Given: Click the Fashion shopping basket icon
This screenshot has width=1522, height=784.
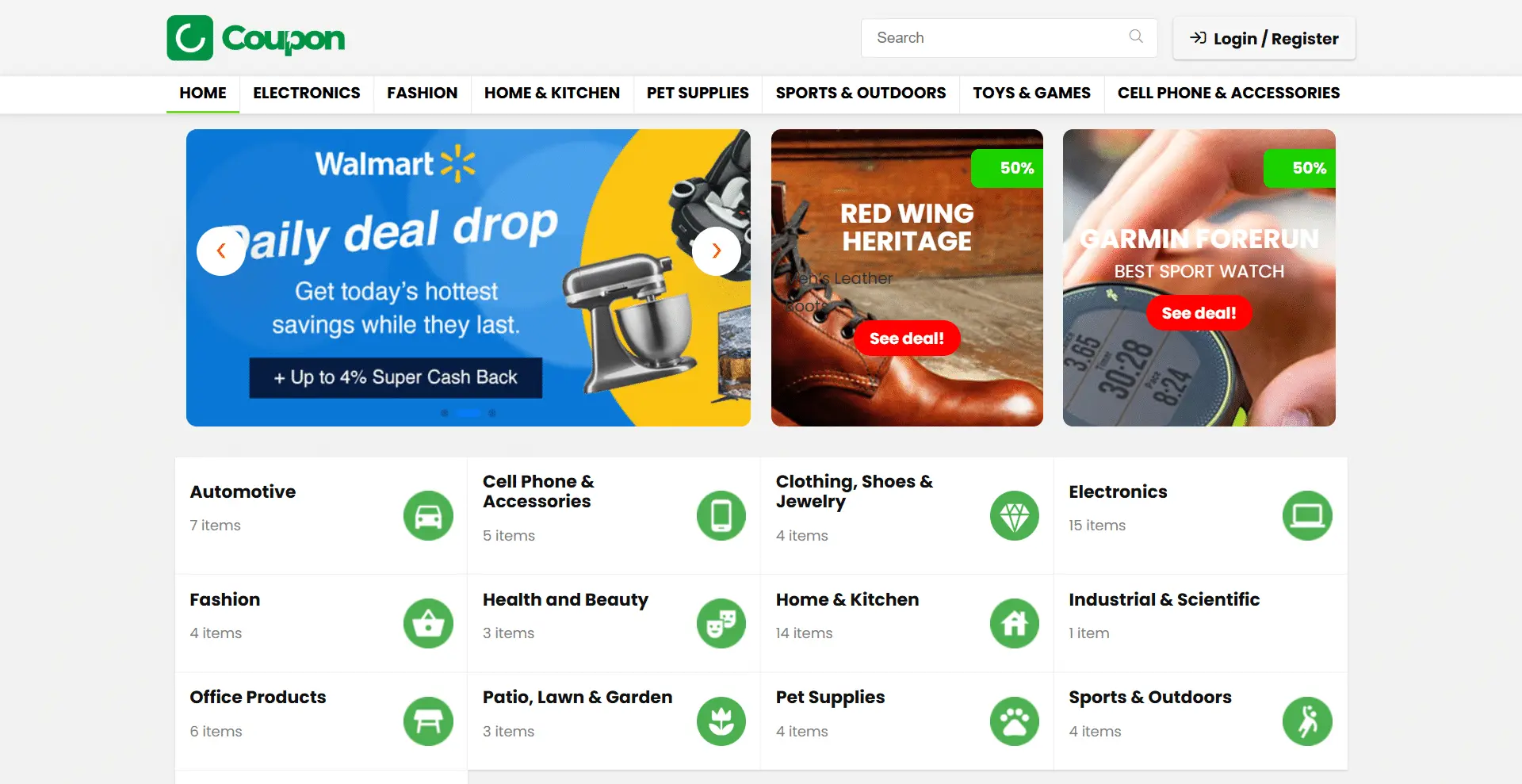Looking at the screenshot, I should click(428, 624).
